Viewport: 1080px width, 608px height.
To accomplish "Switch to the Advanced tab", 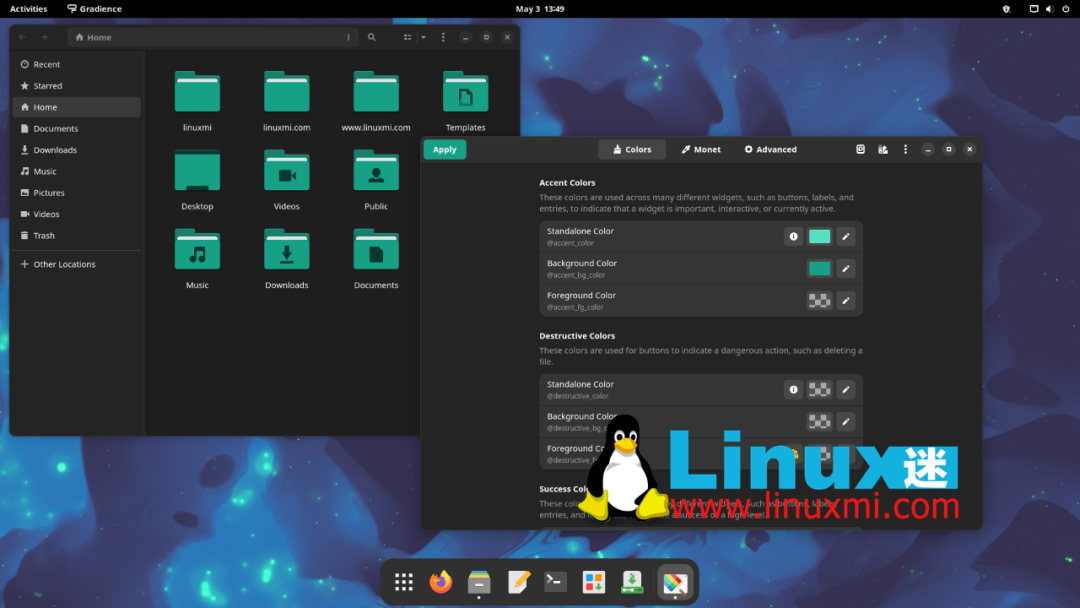I will 770,149.
